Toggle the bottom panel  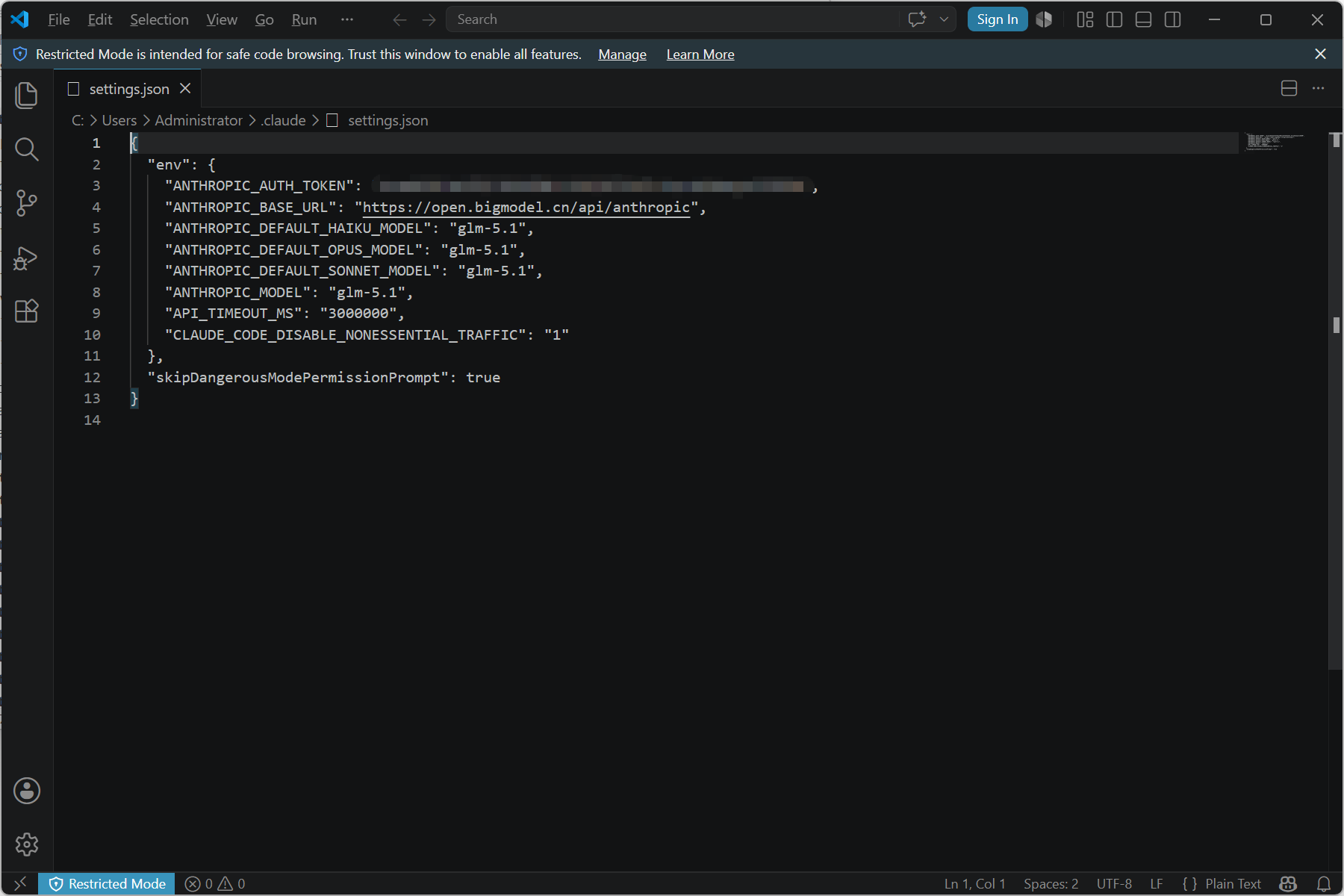pos(1143,19)
